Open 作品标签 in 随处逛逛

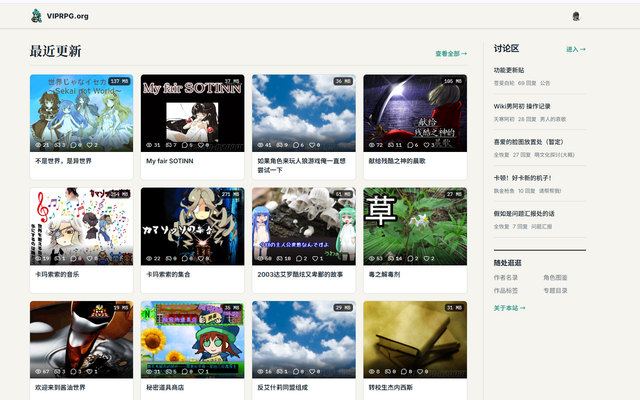coord(506,291)
